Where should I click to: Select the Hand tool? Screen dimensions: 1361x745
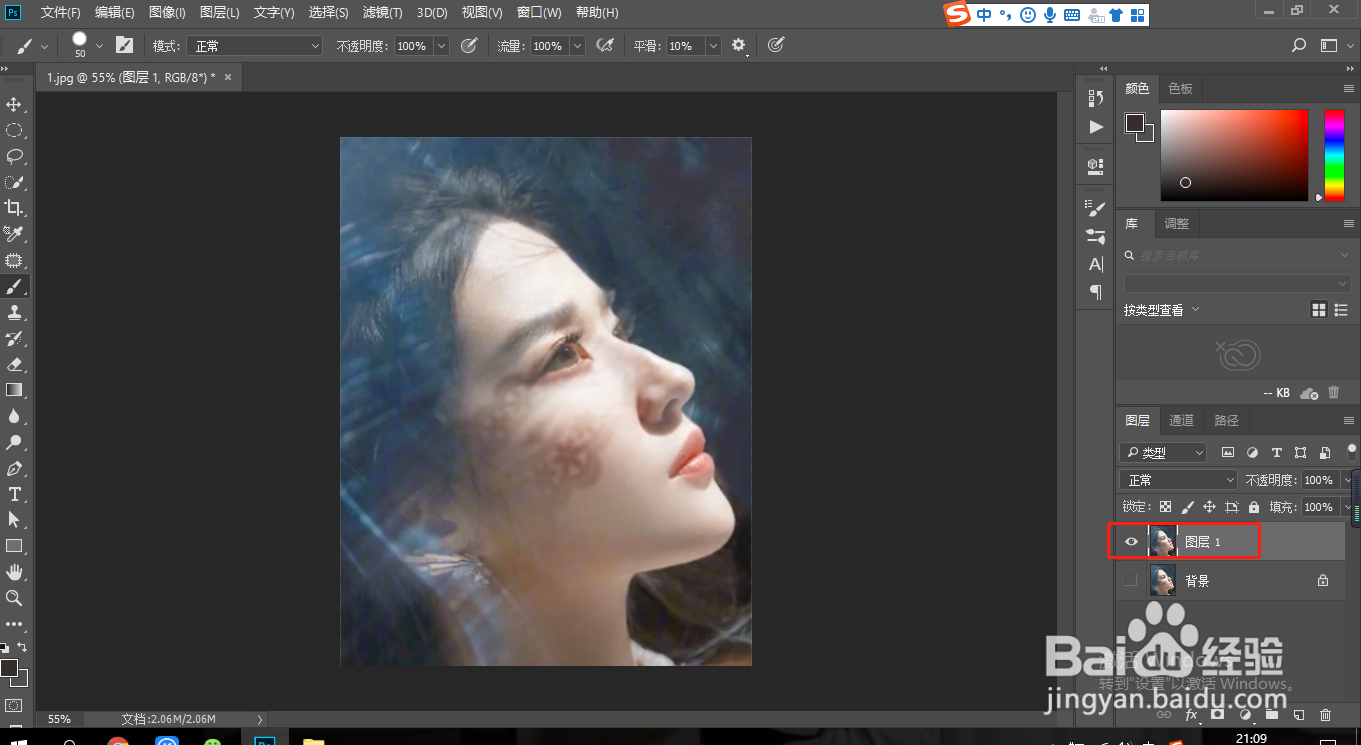click(x=15, y=572)
